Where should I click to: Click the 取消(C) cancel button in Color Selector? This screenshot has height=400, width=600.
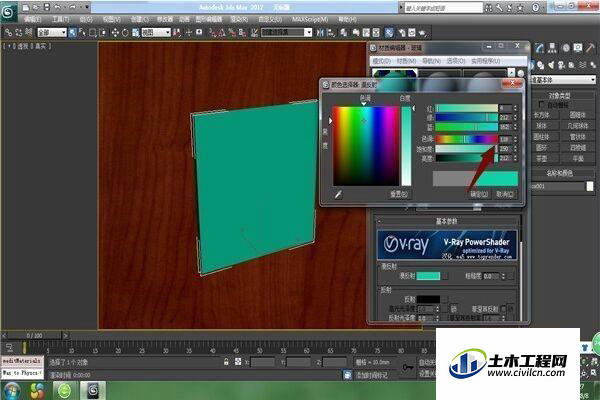505,194
